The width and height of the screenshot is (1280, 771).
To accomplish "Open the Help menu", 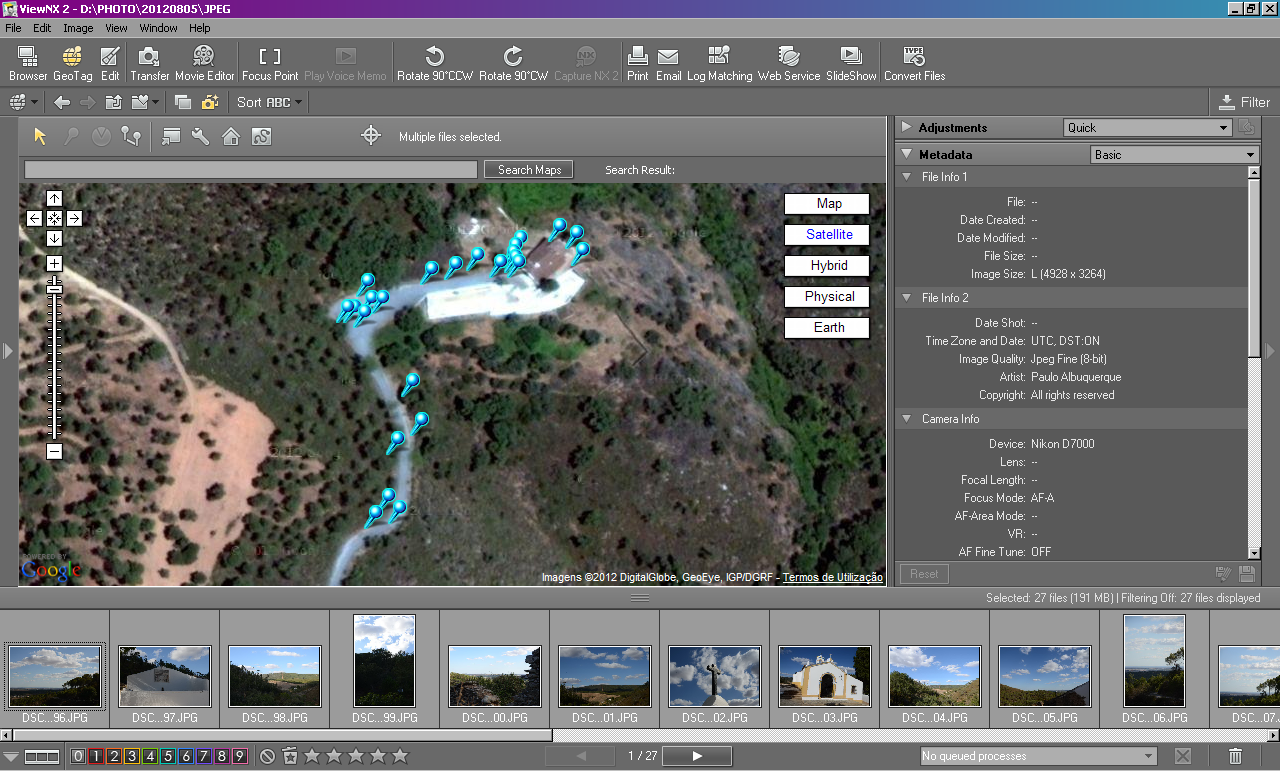I will [199, 28].
